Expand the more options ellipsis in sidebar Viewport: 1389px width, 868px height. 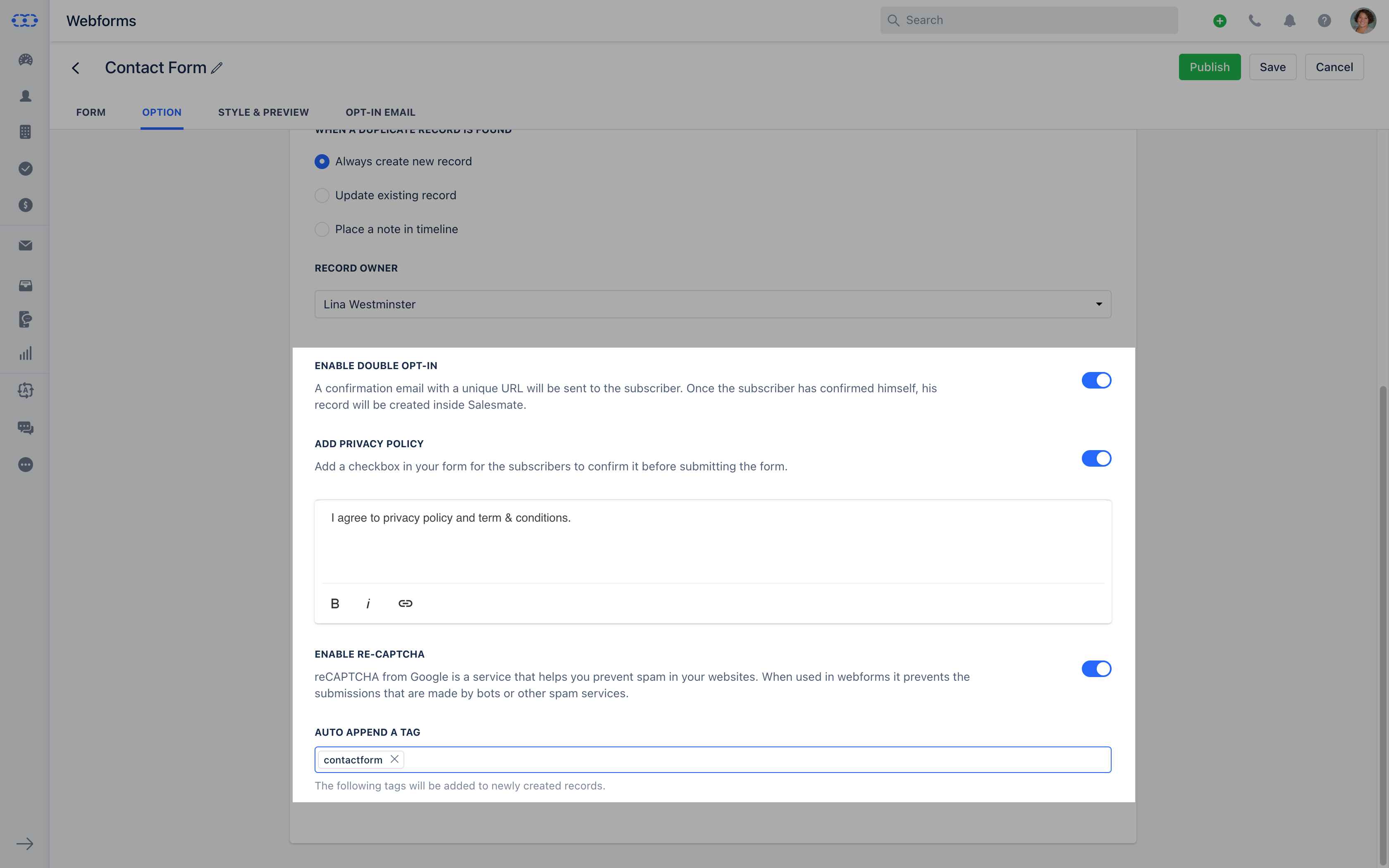(x=25, y=465)
